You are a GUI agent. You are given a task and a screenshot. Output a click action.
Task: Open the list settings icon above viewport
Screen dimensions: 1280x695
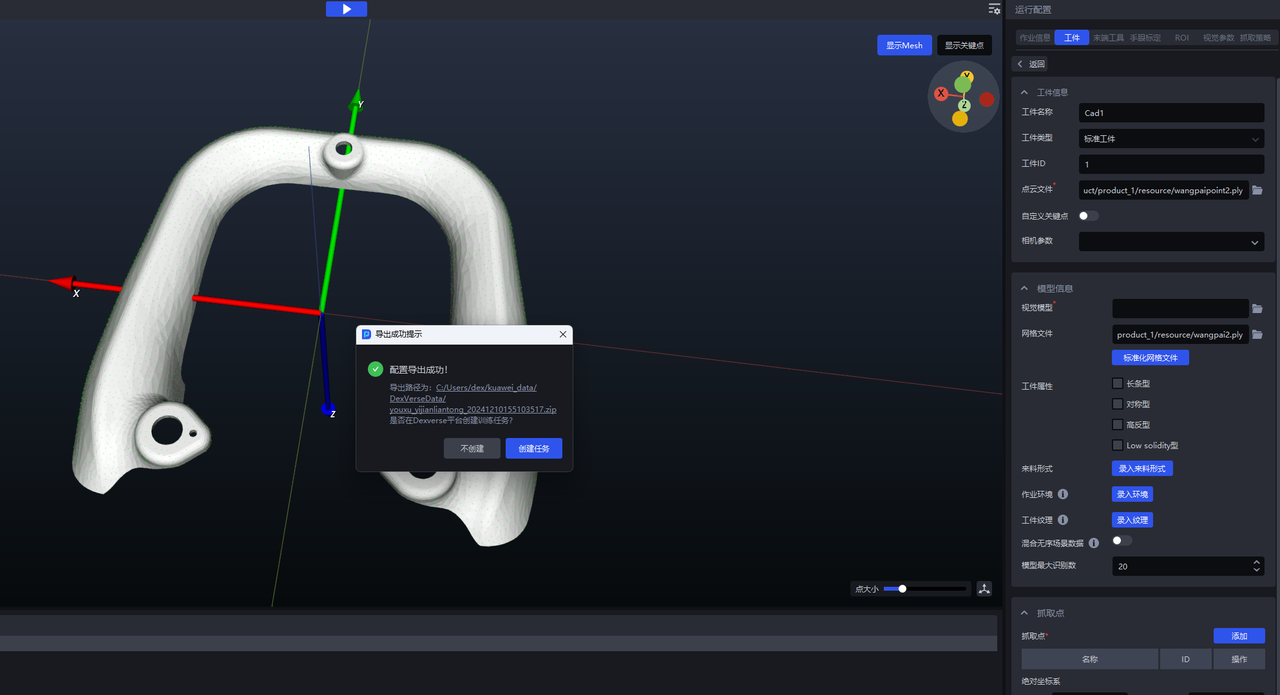[994, 9]
